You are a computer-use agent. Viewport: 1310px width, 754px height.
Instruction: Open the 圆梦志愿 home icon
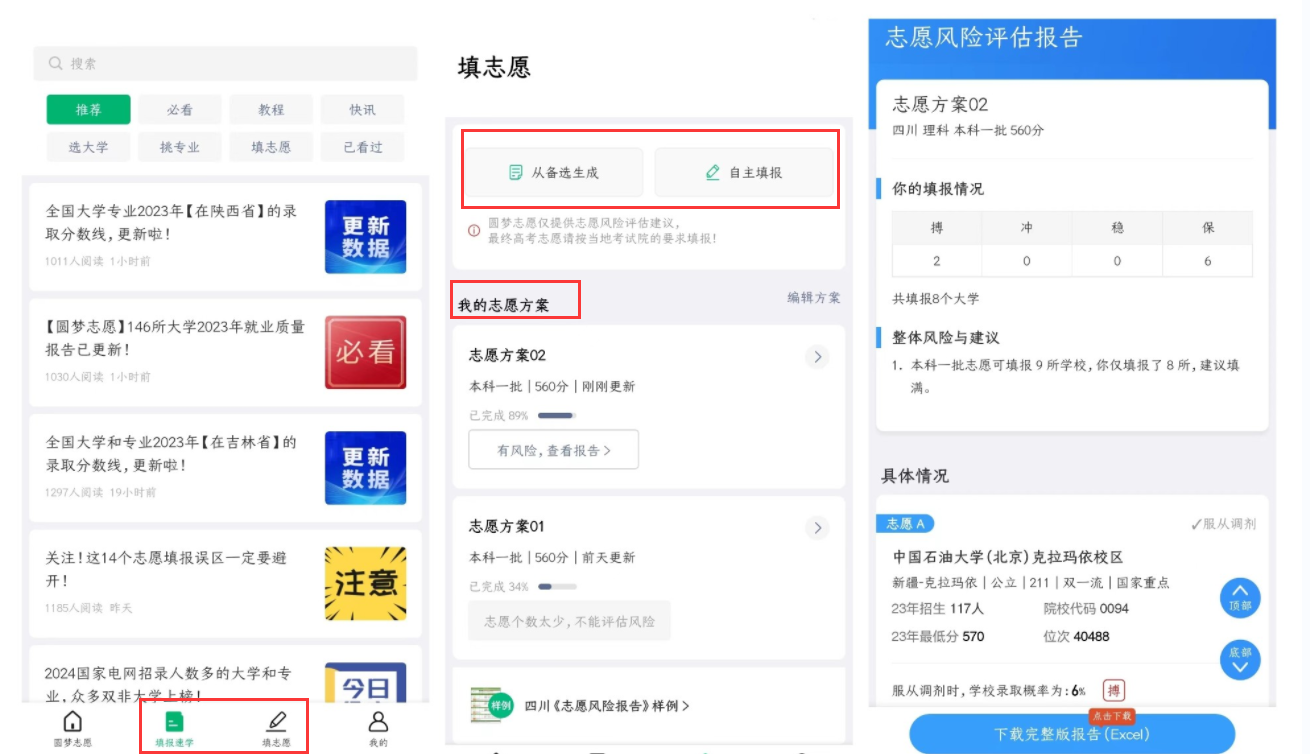coord(72,722)
